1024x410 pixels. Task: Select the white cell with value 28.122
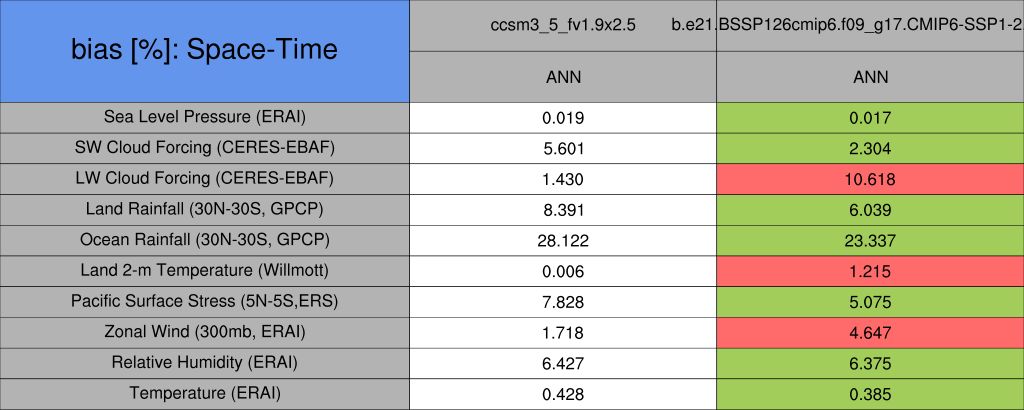coord(563,240)
